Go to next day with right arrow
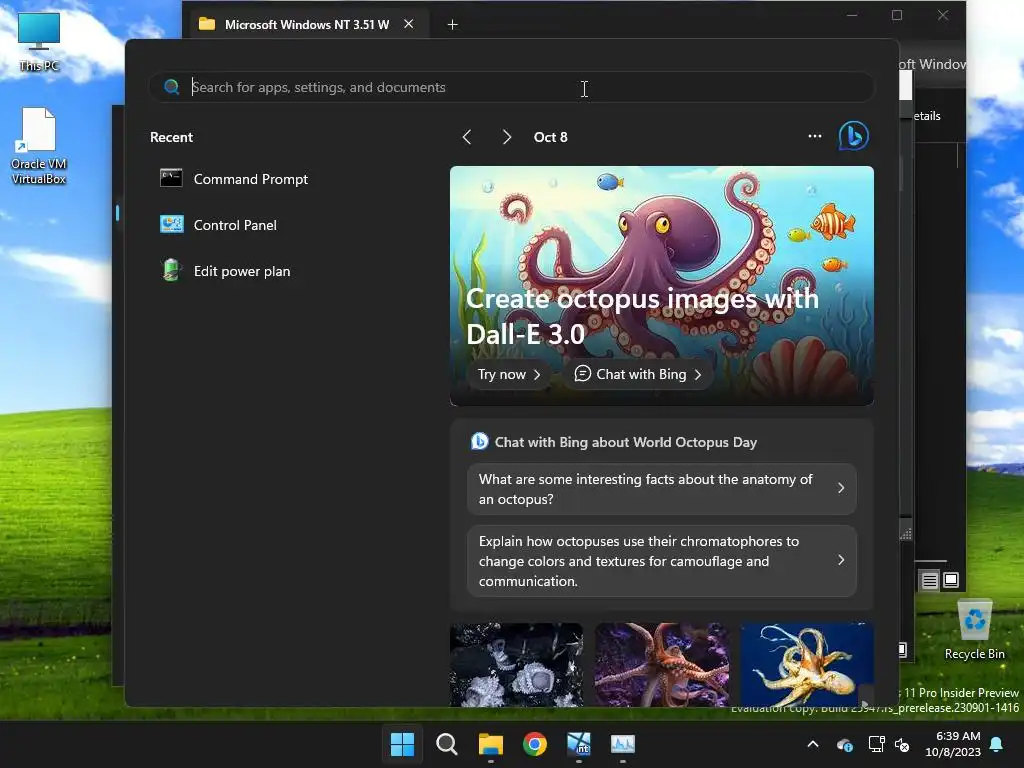The image size is (1024, 768). coord(507,137)
